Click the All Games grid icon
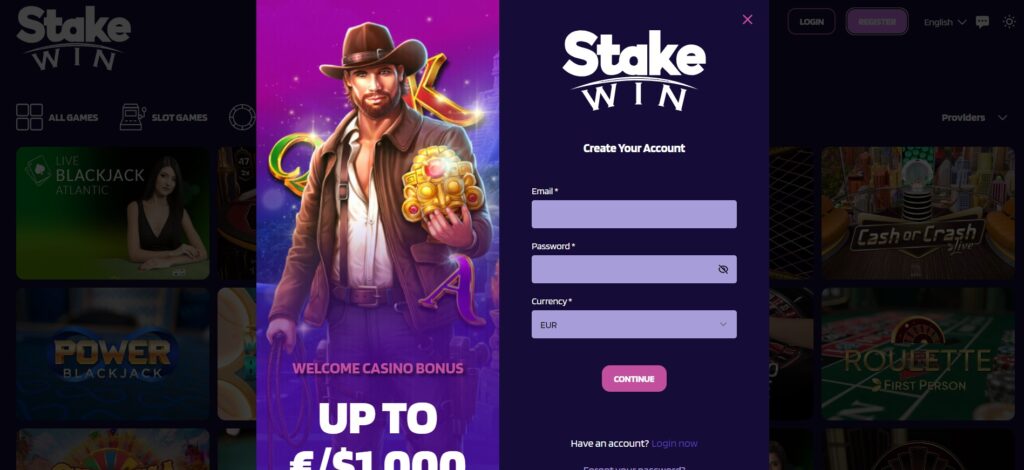The height and width of the screenshot is (470, 1024). click(29, 117)
